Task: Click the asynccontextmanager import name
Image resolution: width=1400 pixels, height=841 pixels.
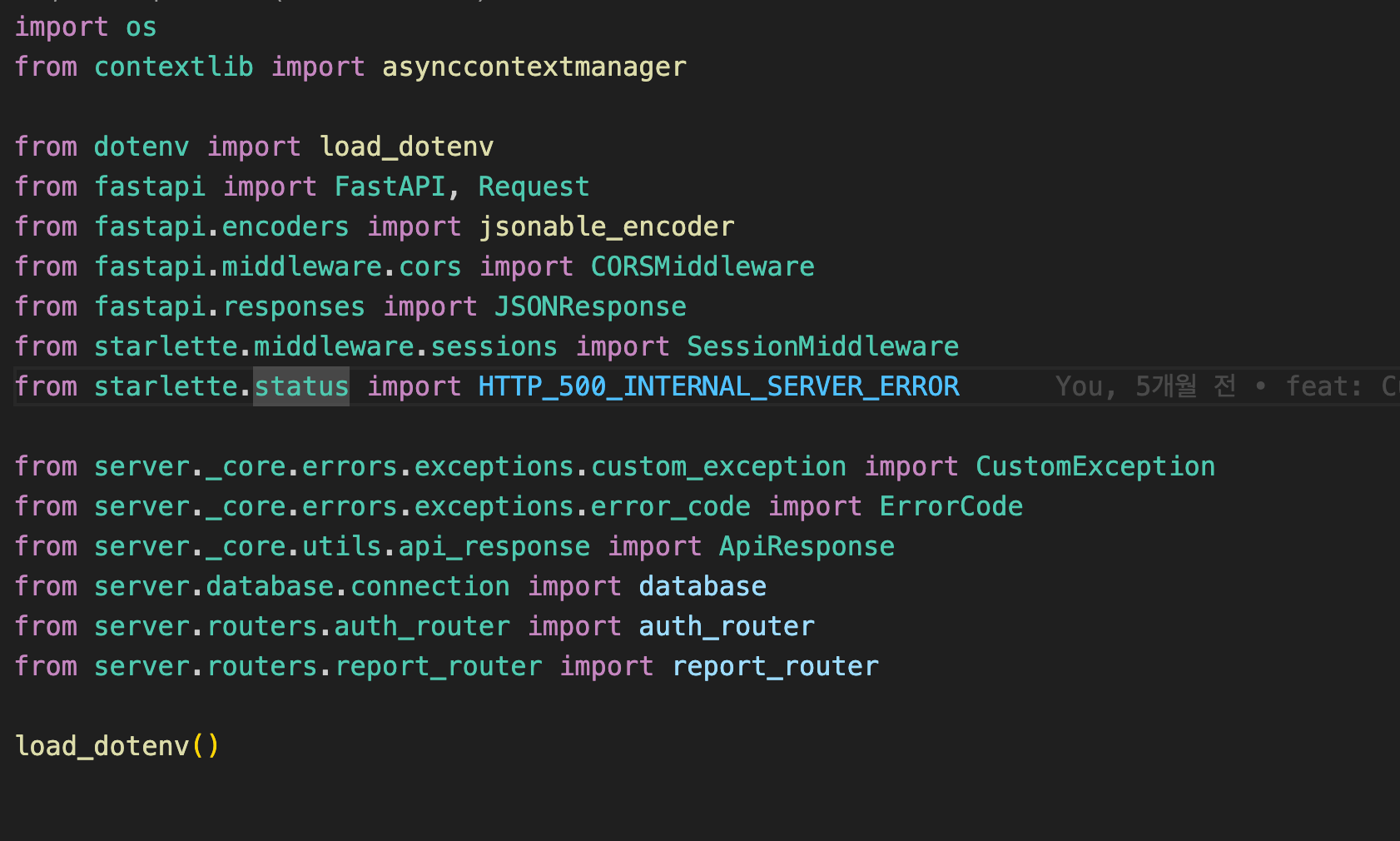Action: [534, 67]
